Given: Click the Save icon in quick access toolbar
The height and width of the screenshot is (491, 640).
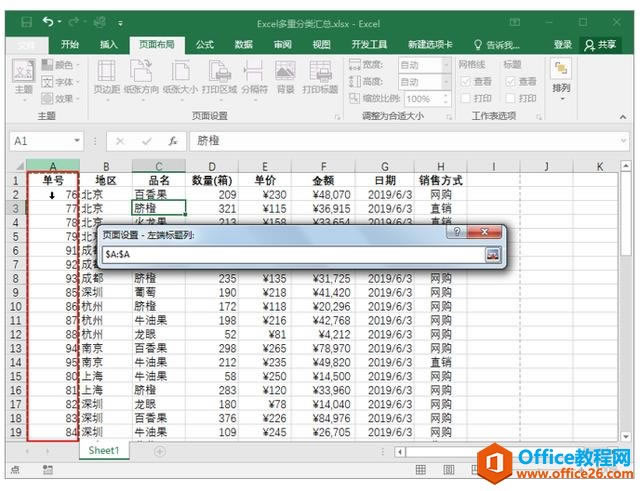Looking at the screenshot, I should pyautogui.click(x=27, y=22).
